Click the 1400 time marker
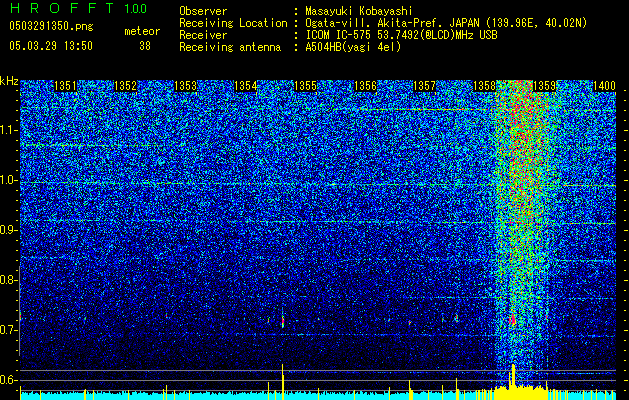Image resolution: width=629 pixels, height=400 pixels. (604, 86)
